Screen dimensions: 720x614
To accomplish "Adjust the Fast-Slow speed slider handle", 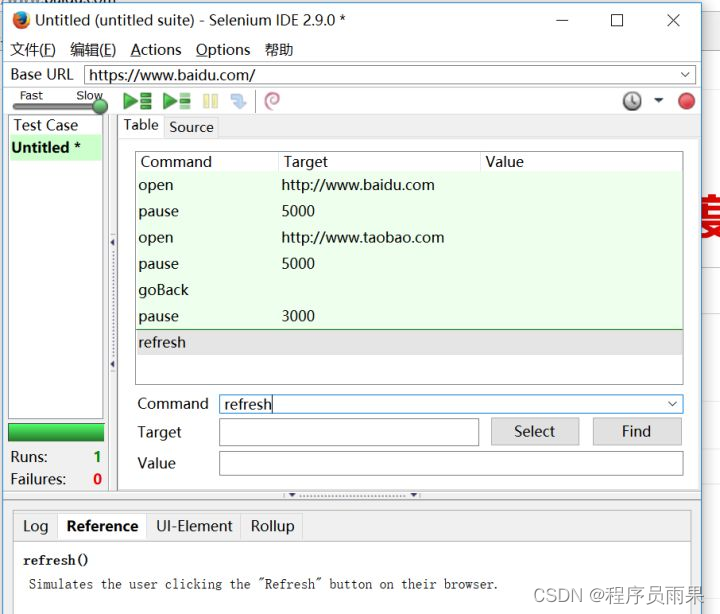I will pyautogui.click(x=100, y=107).
